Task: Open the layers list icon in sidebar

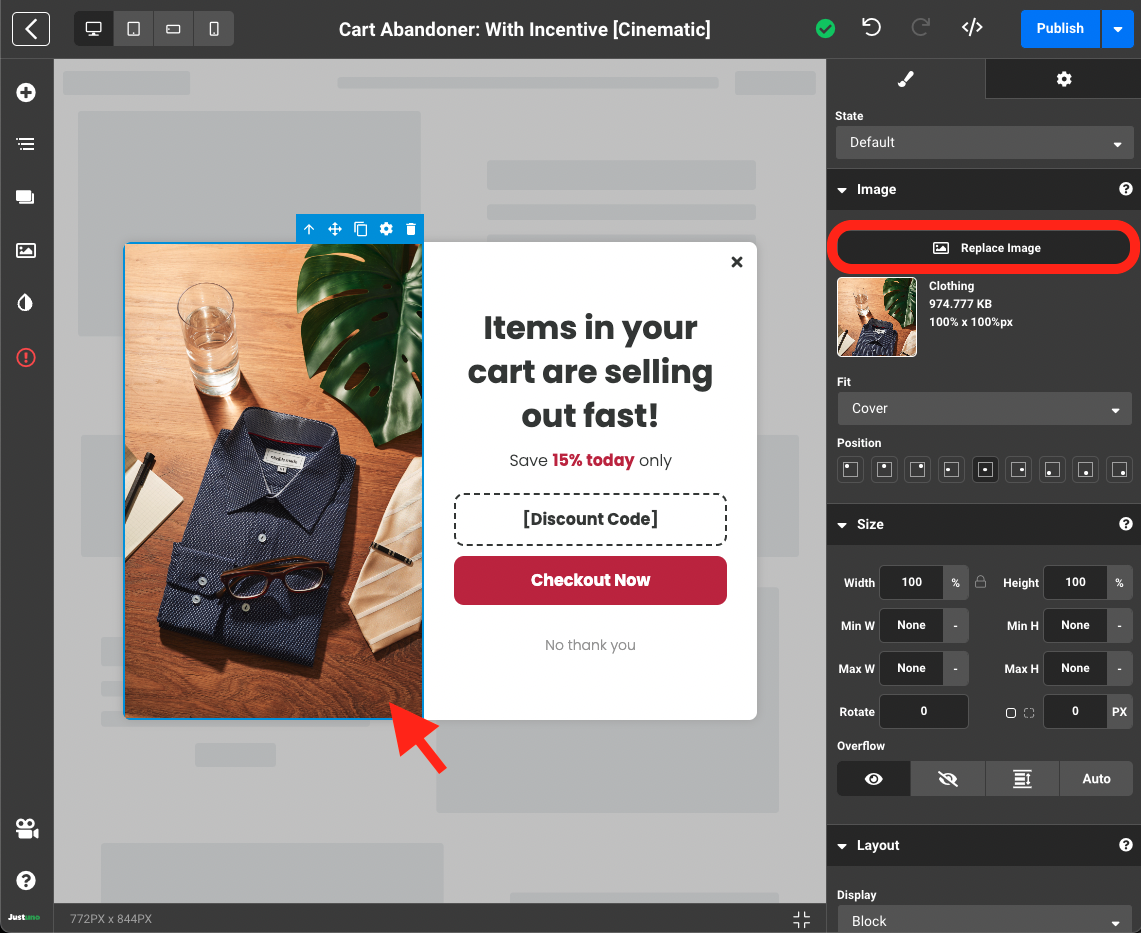Action: (x=26, y=145)
